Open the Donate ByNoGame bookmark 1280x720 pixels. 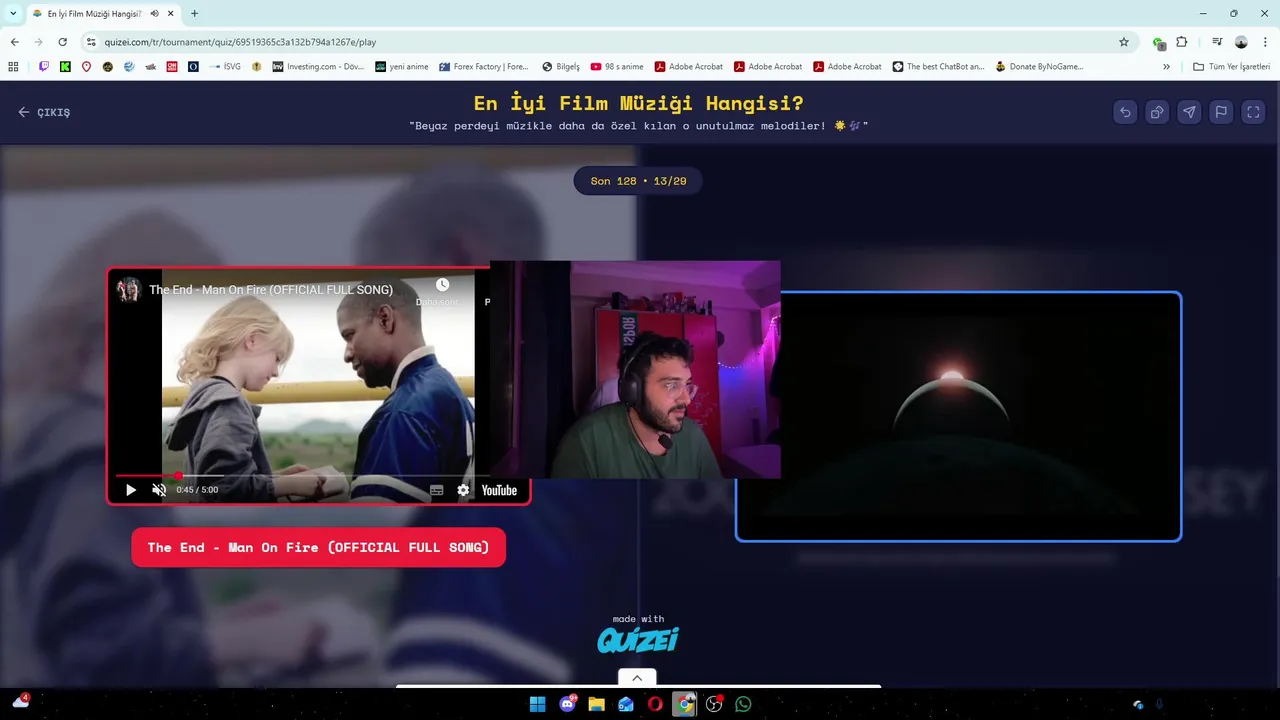tap(1039, 67)
